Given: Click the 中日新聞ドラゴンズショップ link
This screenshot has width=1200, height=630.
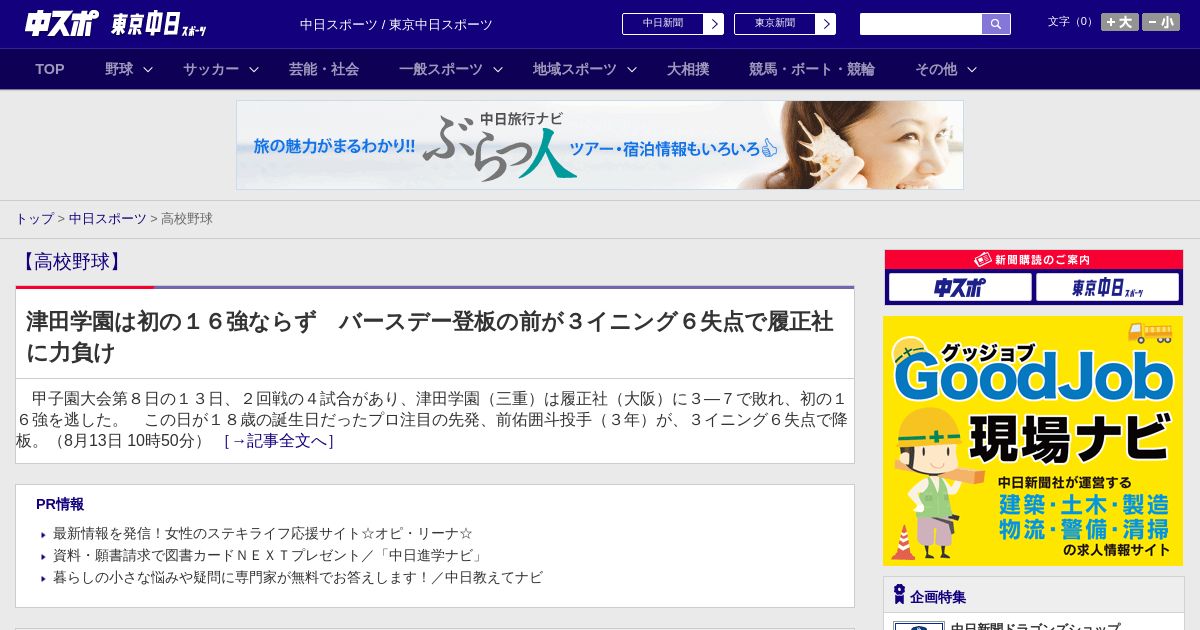Looking at the screenshot, I should pyautogui.click(x=1035, y=626).
